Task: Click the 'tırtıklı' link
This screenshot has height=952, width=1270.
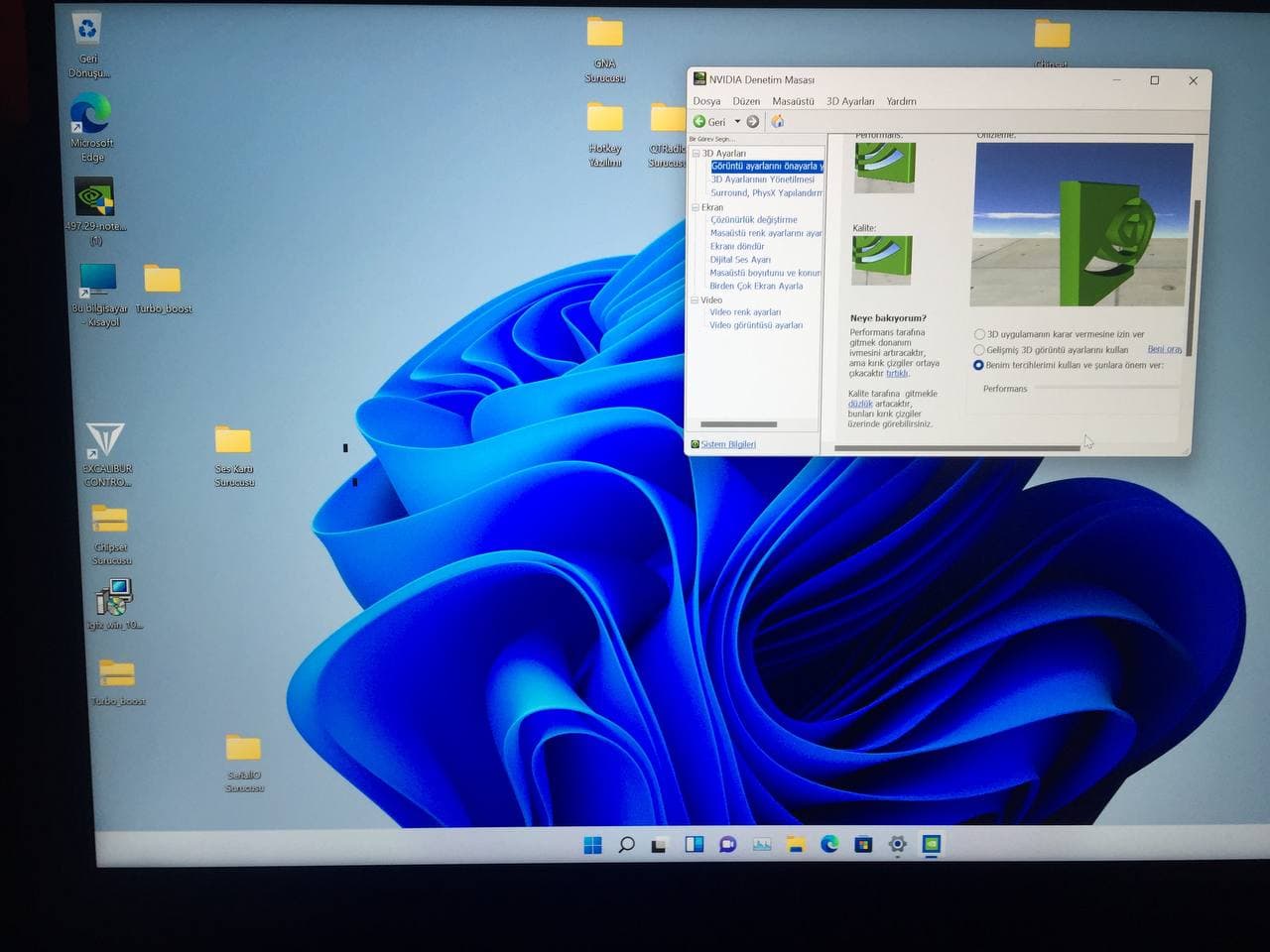Action: (897, 373)
